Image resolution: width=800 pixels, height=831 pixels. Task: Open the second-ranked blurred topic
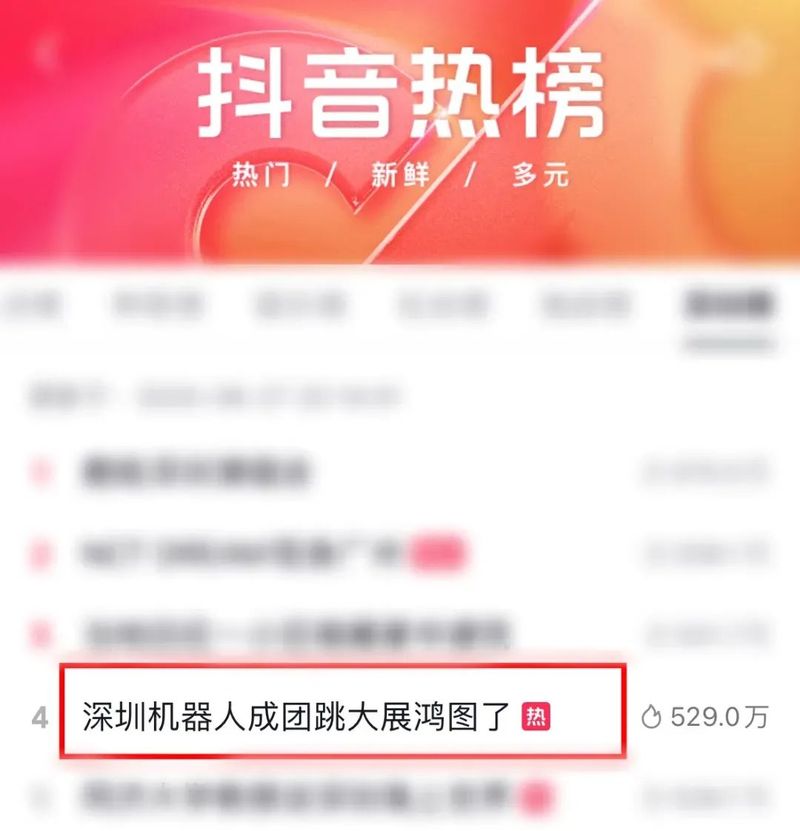point(246,553)
